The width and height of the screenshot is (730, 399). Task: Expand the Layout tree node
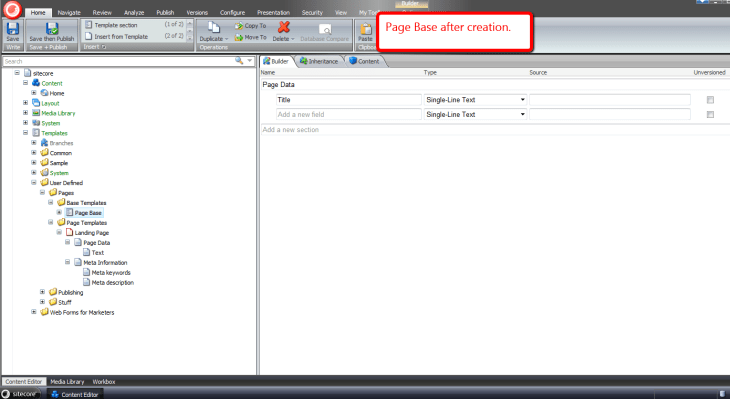[26, 102]
